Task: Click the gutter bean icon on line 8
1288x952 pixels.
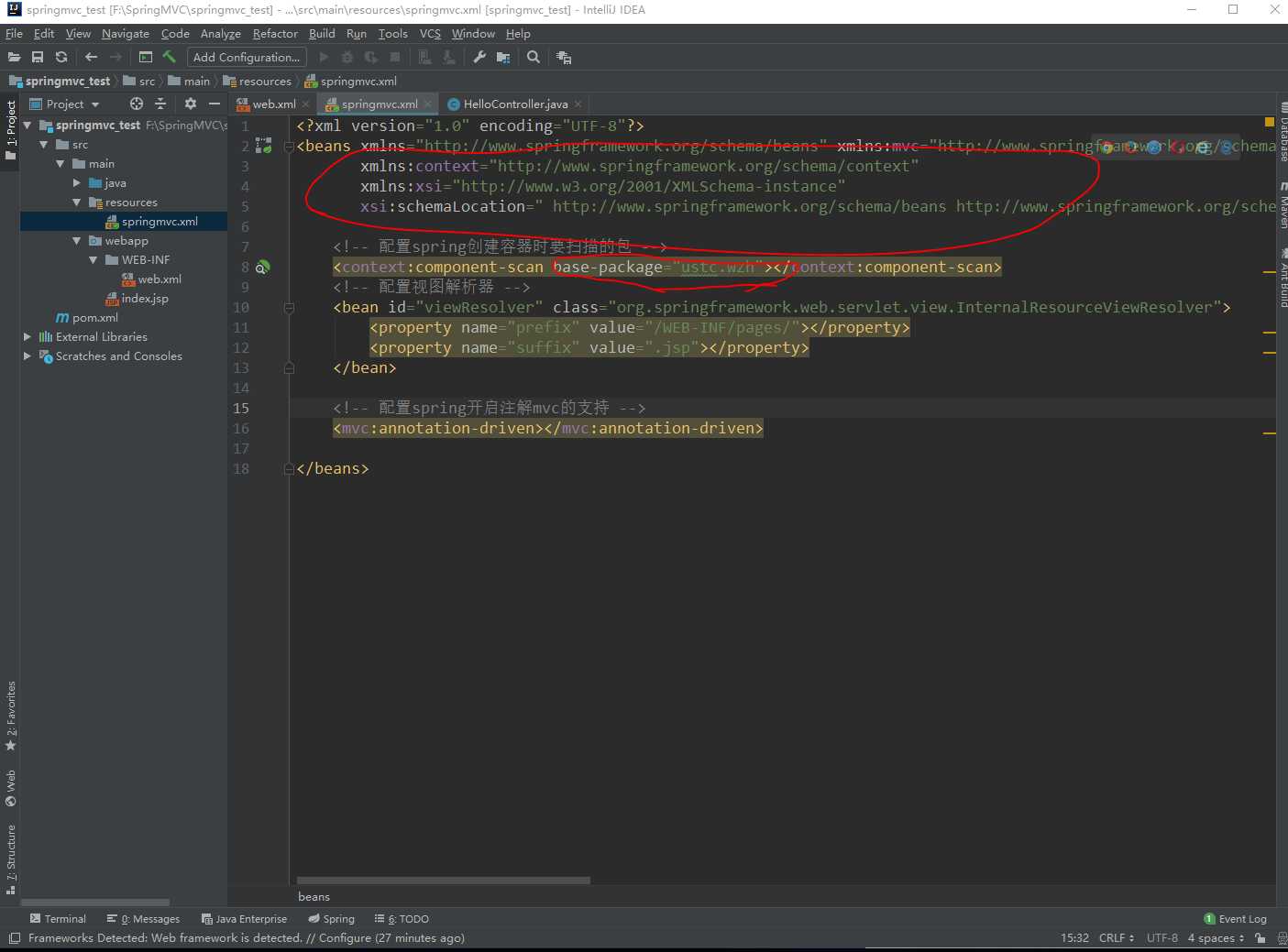Action: [x=262, y=267]
